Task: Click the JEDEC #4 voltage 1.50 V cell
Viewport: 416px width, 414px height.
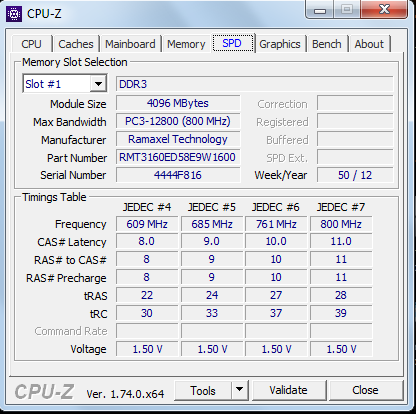Action: click(147, 349)
